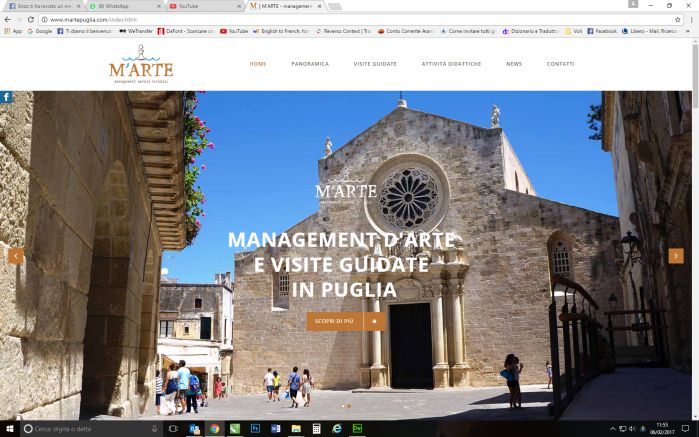The height and width of the screenshot is (437, 699).
Task: Open the Chrome three-dot menu
Action: (690, 20)
